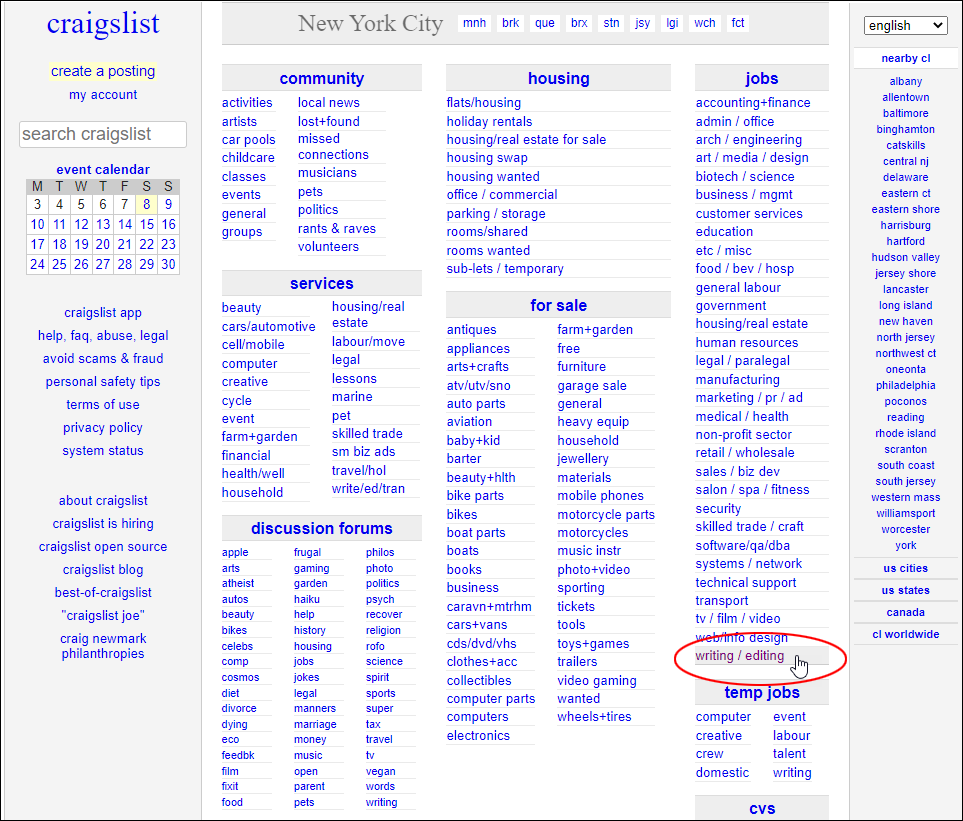Open the community section heading

[x=322, y=79]
